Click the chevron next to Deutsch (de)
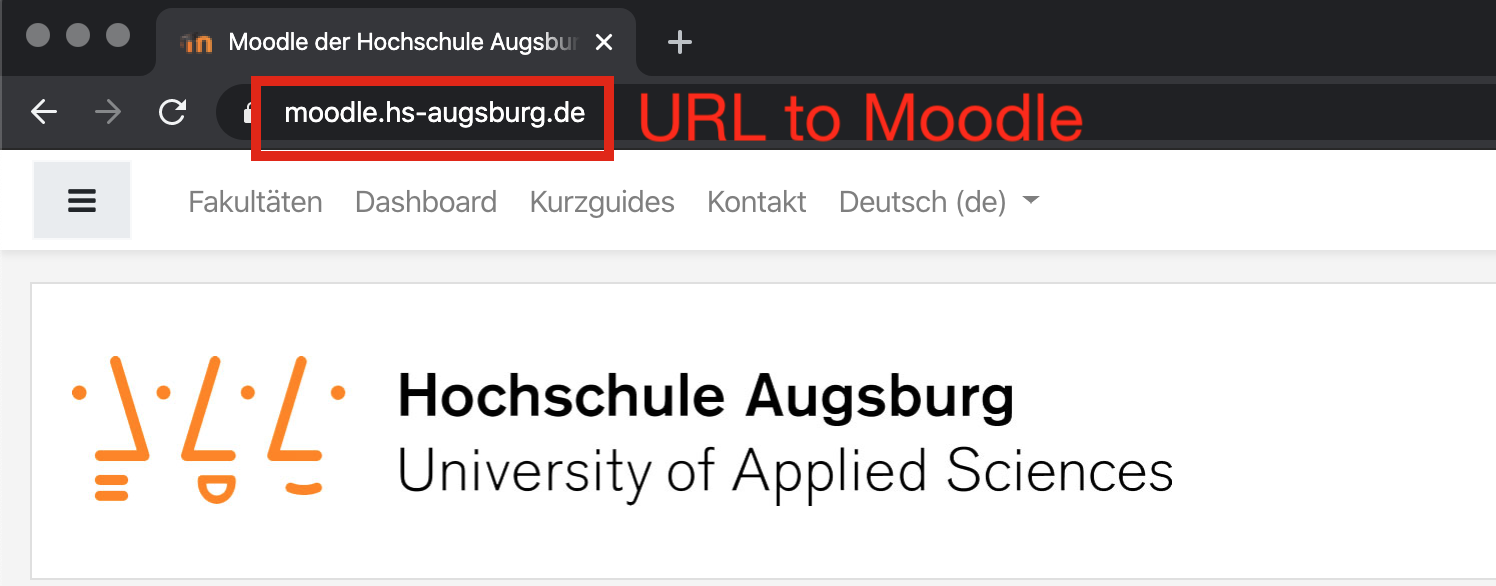 pos(1033,201)
